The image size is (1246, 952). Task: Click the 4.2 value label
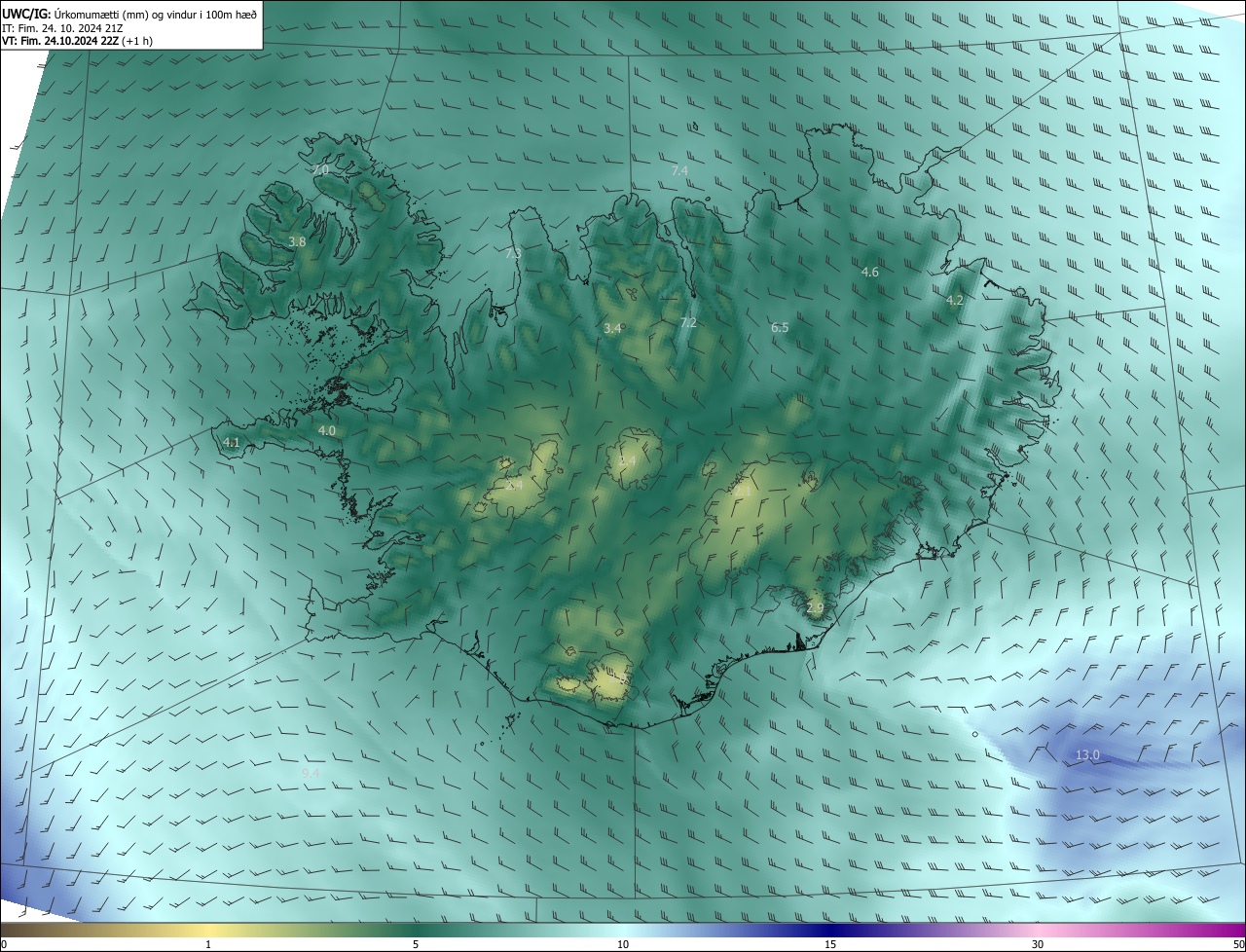click(954, 300)
